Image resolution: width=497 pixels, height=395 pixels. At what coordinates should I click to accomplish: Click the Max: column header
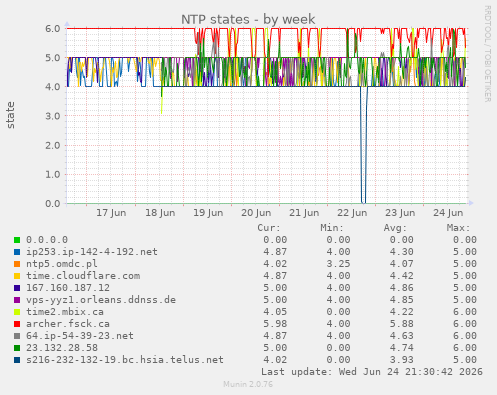coord(458,228)
